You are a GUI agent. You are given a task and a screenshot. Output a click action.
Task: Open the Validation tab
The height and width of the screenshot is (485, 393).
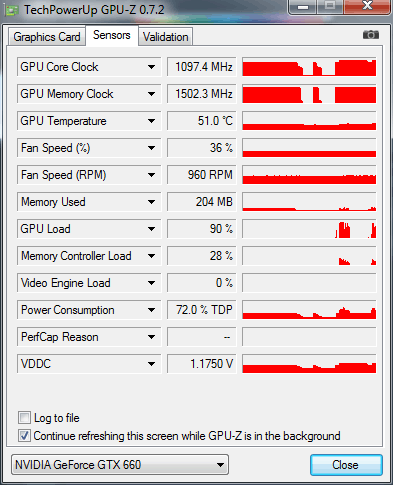[165, 37]
